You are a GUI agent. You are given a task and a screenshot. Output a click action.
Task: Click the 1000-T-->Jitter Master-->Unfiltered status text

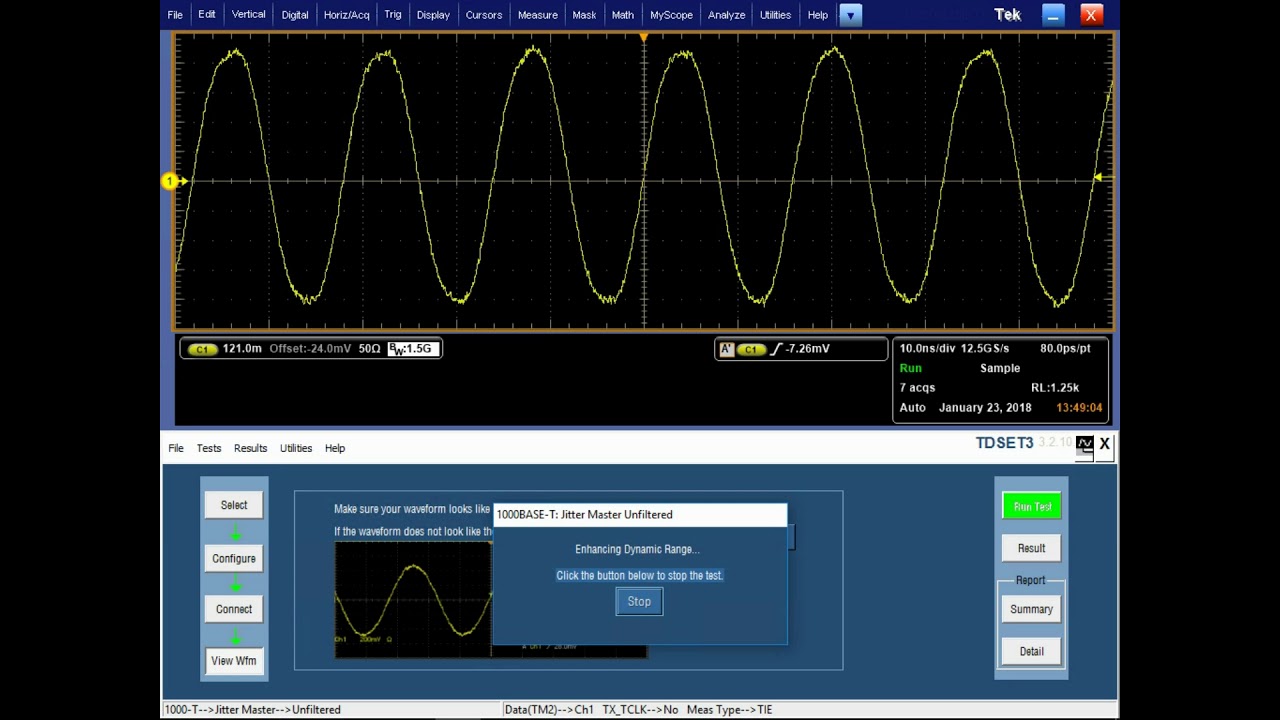point(252,710)
